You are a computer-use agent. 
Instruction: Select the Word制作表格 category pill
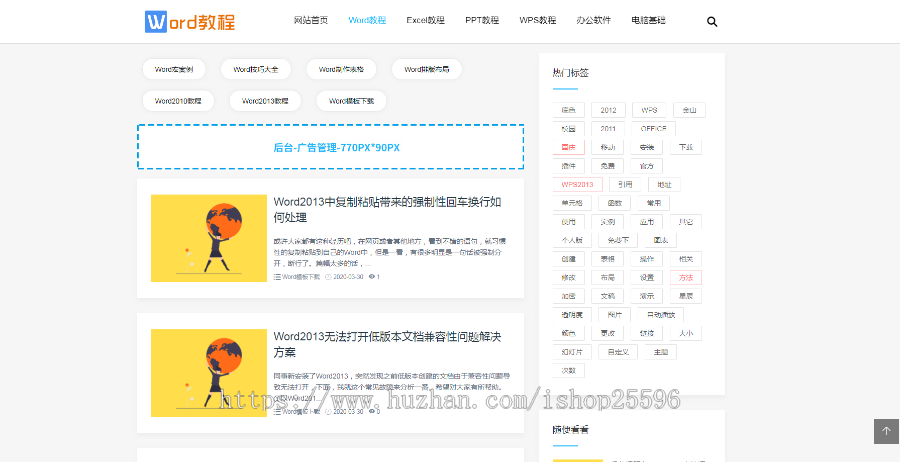click(x=341, y=69)
